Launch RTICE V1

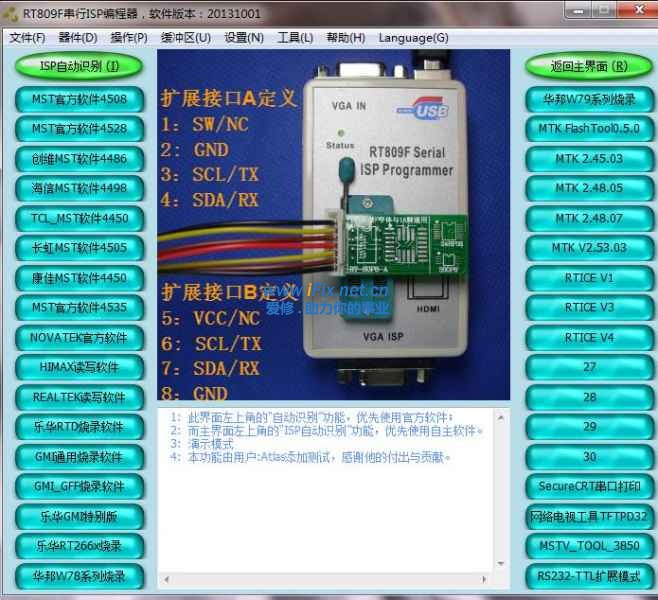point(589,278)
